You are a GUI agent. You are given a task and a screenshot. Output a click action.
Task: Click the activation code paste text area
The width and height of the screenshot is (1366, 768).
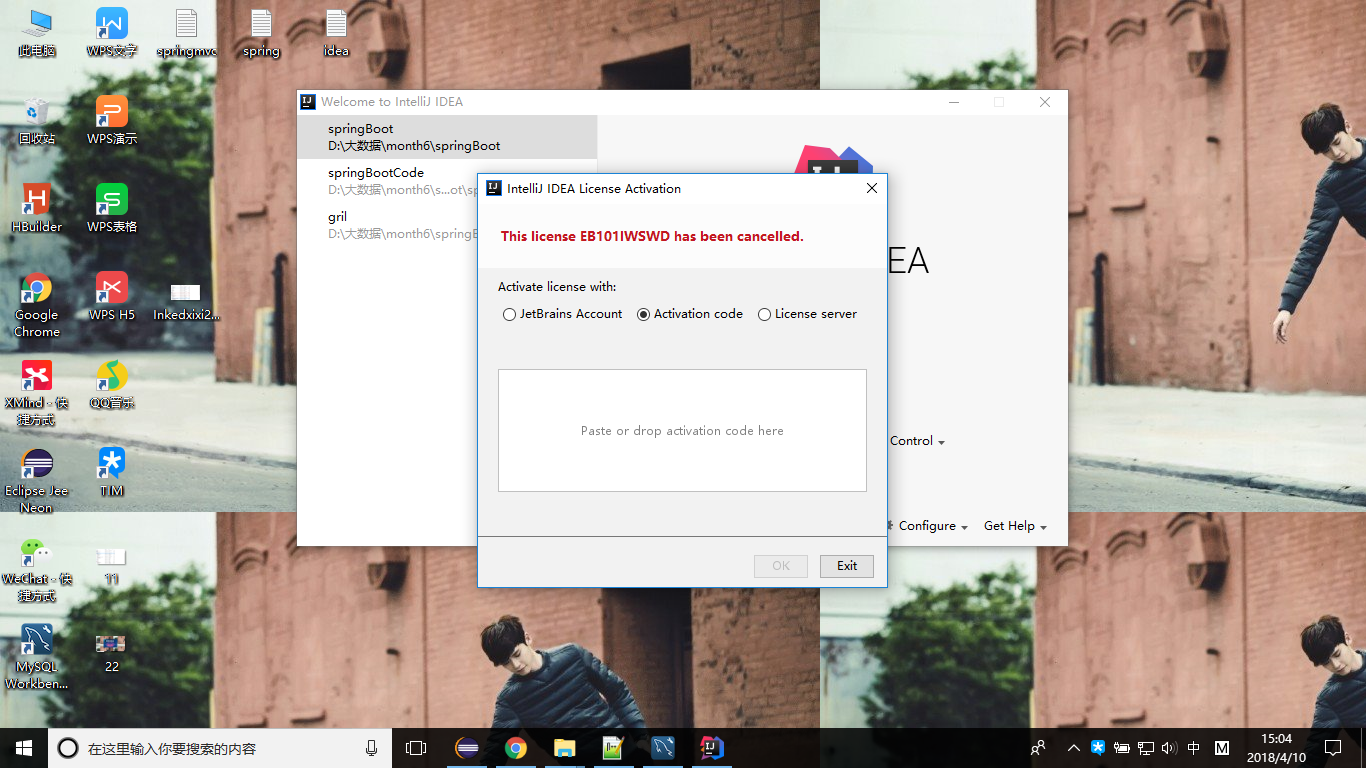tap(682, 430)
